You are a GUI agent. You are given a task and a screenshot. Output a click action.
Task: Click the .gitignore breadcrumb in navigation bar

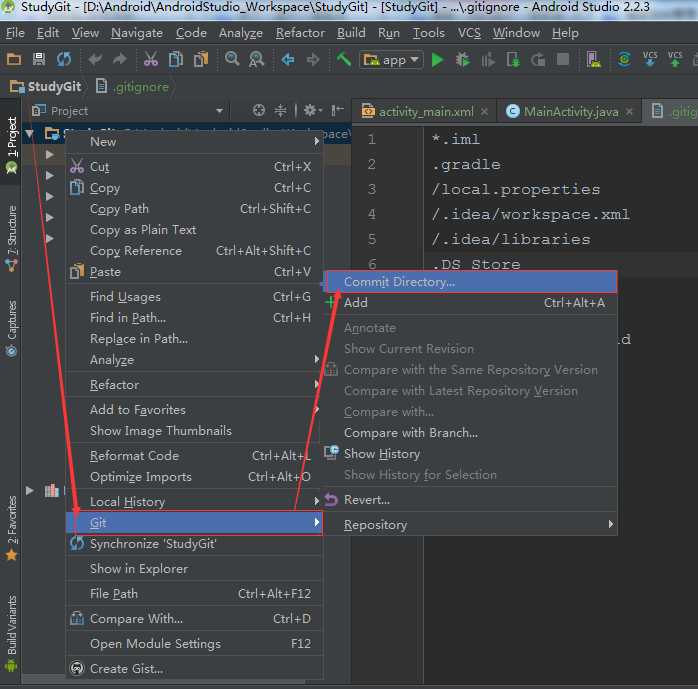click(132, 86)
